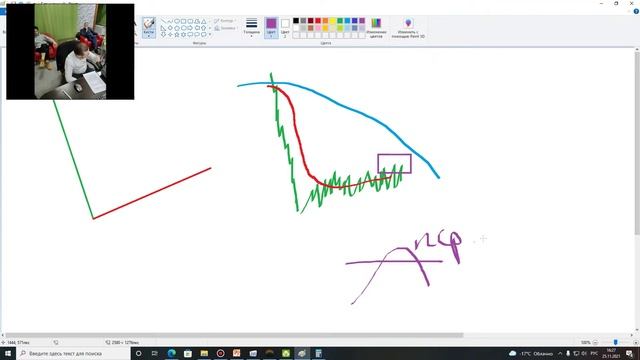Pick the pink color swatch
640x360 pixels.
coord(318,28)
